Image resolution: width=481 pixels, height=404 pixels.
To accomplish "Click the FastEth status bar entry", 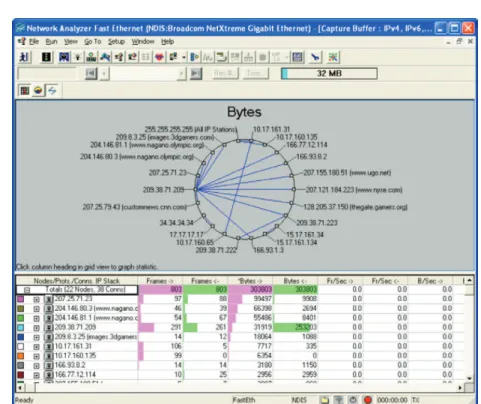I will pyautogui.click(x=244, y=400).
